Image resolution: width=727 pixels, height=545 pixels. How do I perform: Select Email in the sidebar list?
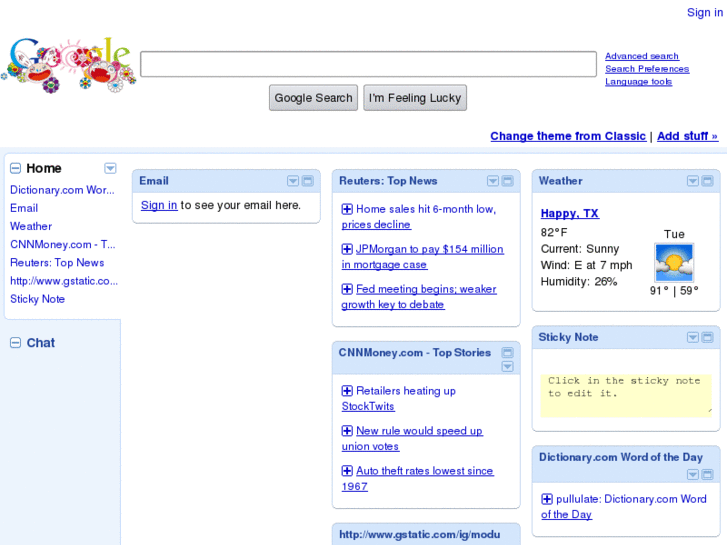[24, 208]
